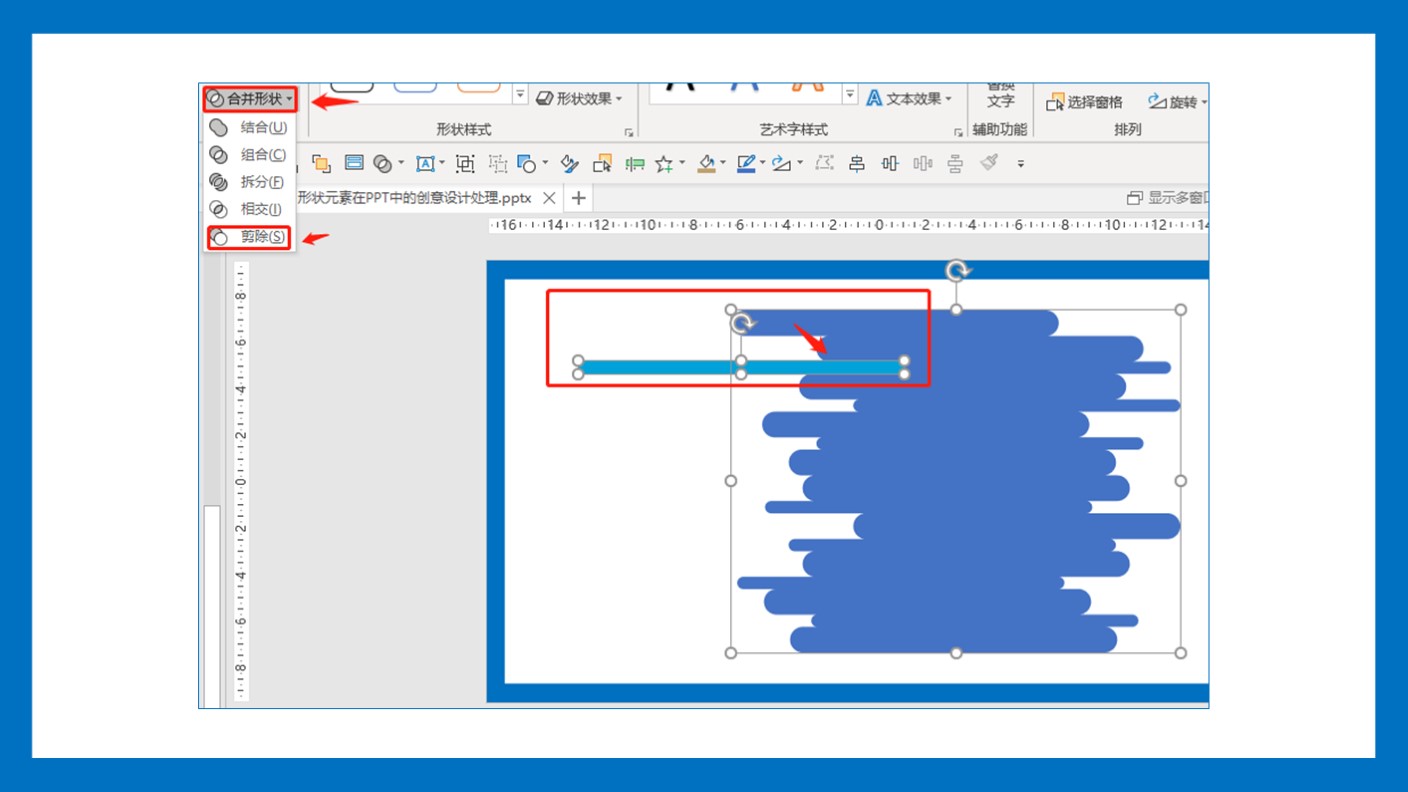
Task: Choose 拆分(F) fragment from merge menu
Action: tap(249, 182)
